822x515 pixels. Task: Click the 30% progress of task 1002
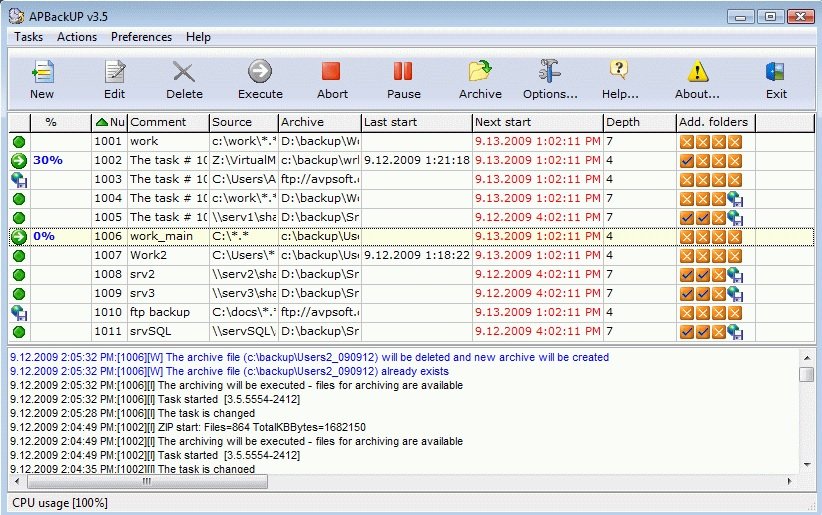pos(48,160)
